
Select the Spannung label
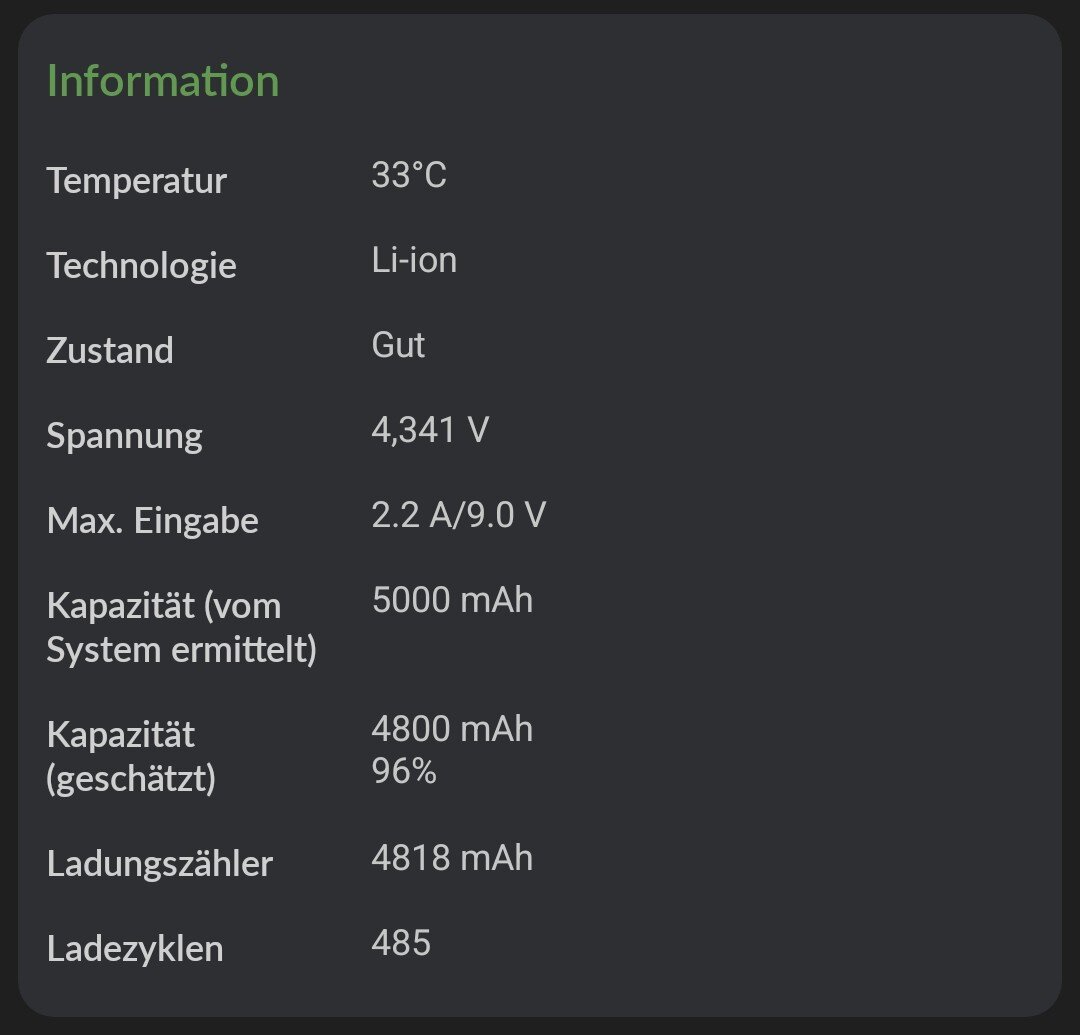(x=124, y=436)
